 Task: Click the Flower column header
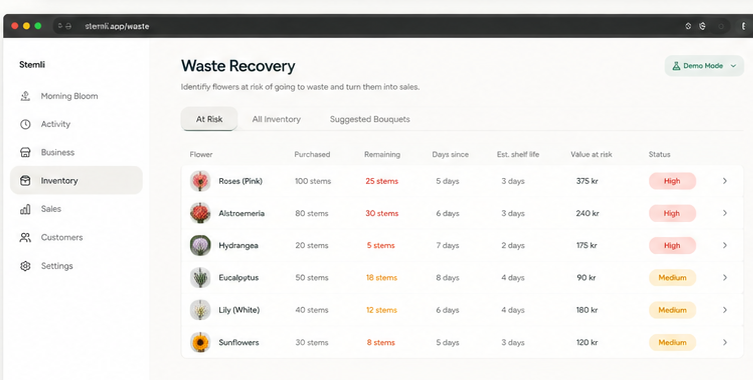201,154
